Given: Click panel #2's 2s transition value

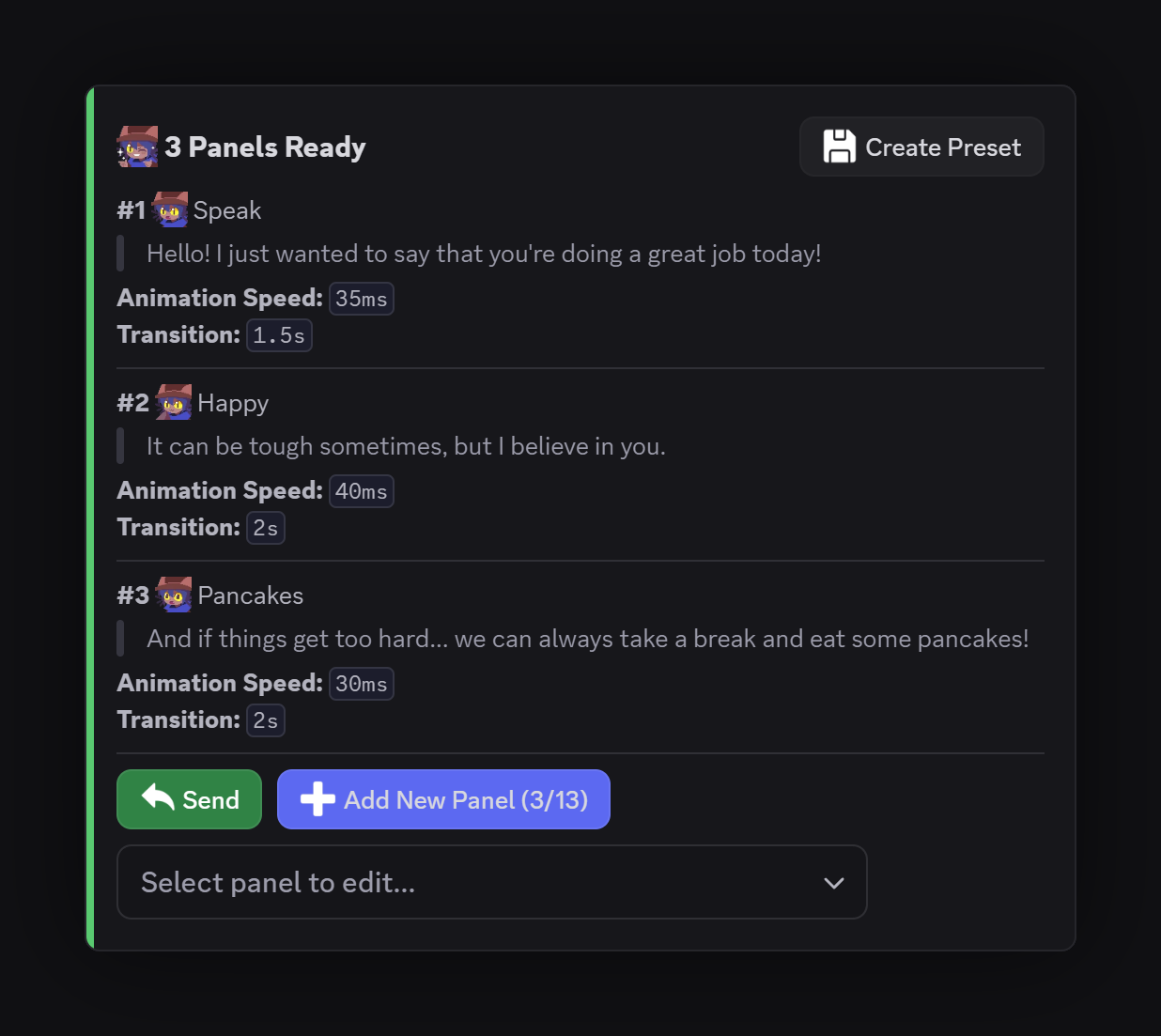Looking at the screenshot, I should (x=266, y=528).
